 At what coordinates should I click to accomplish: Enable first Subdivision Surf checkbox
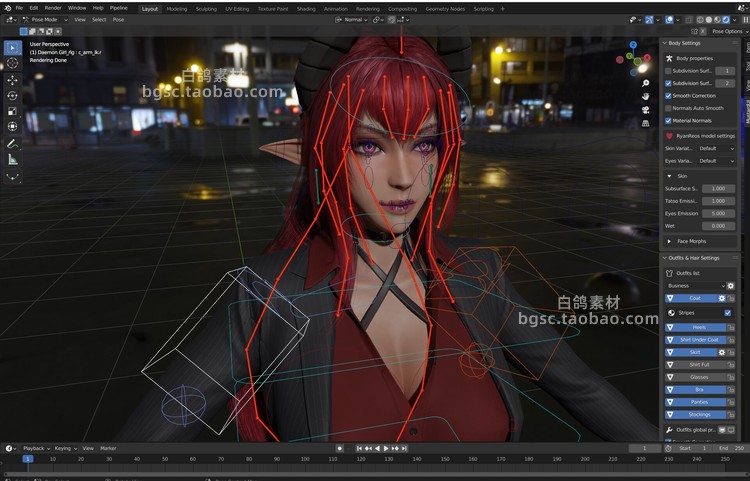(x=668, y=71)
